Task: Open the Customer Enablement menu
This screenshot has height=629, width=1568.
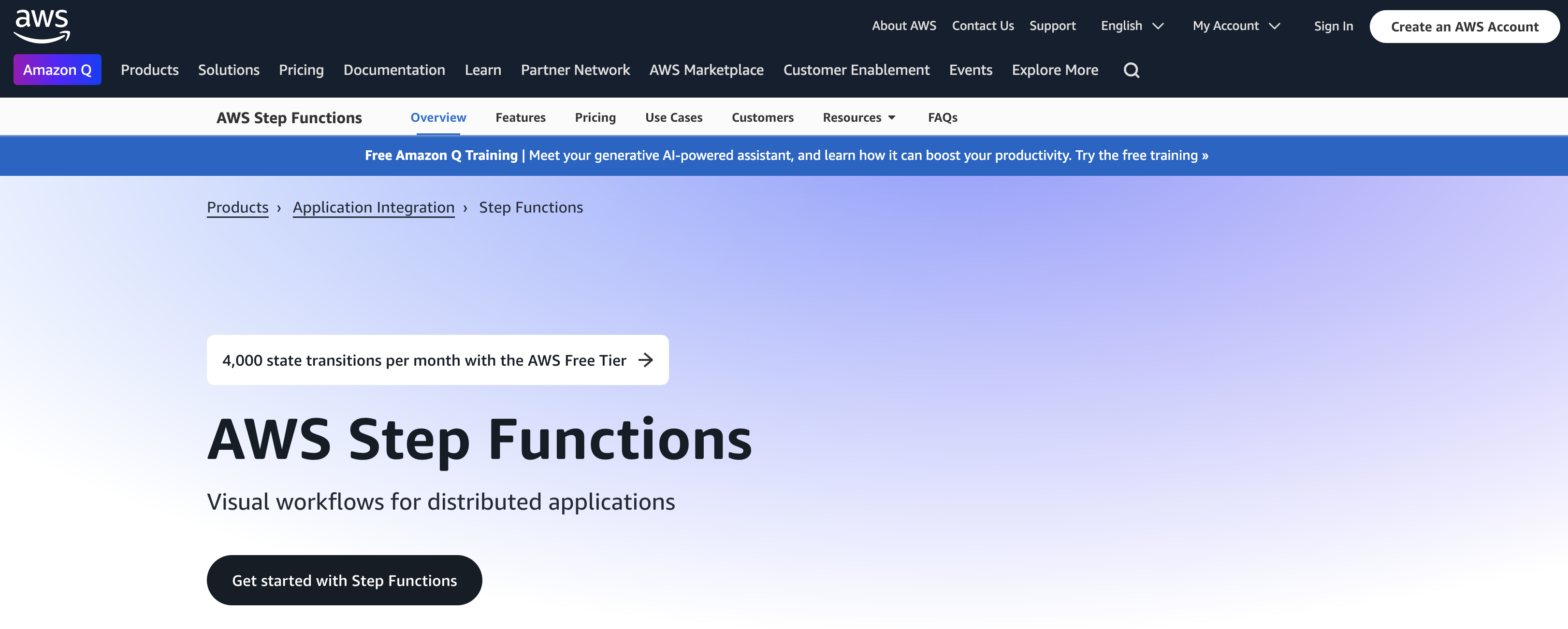Action: (857, 70)
